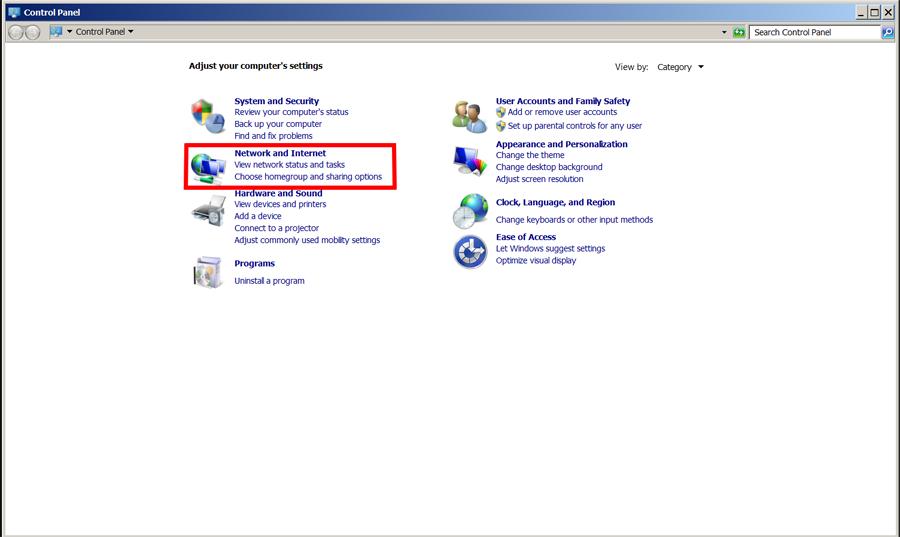Click the Forward navigation arrow button

click(33, 33)
